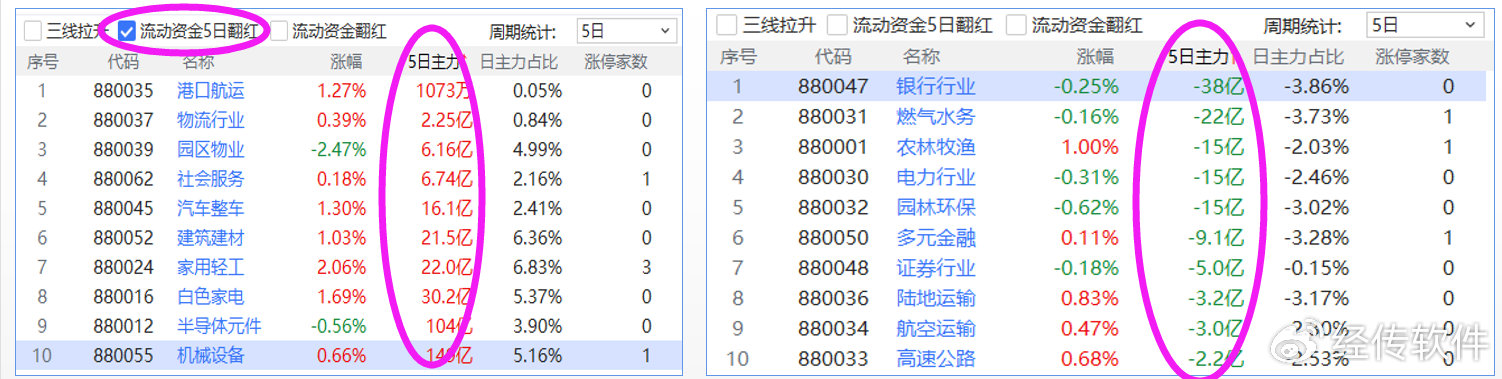Screen dimensions: 1502x379
Task: Sort right panel by 涨幅 column header
Action: coord(1096,56)
